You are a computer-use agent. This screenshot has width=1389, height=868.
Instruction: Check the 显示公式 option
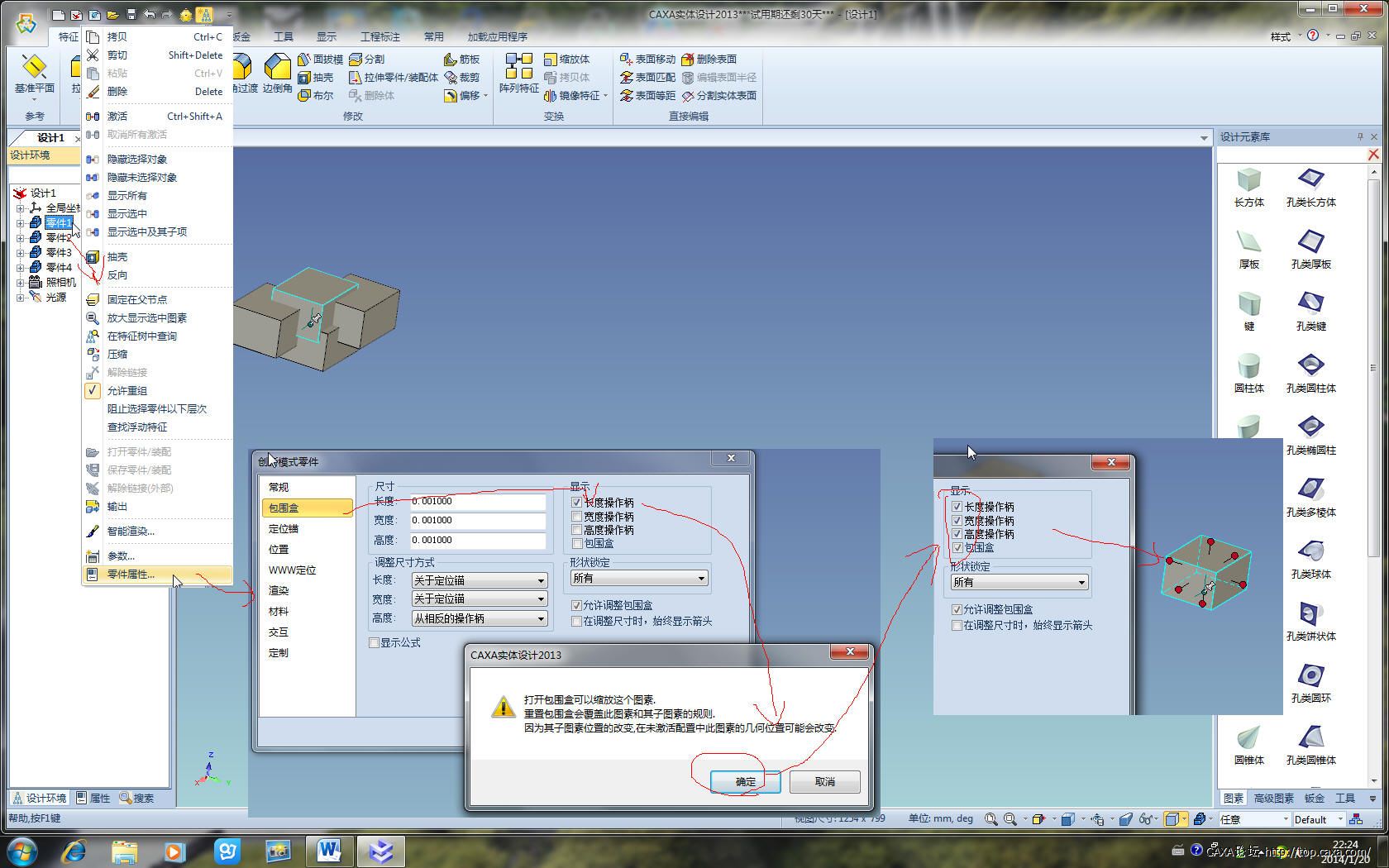point(374,643)
